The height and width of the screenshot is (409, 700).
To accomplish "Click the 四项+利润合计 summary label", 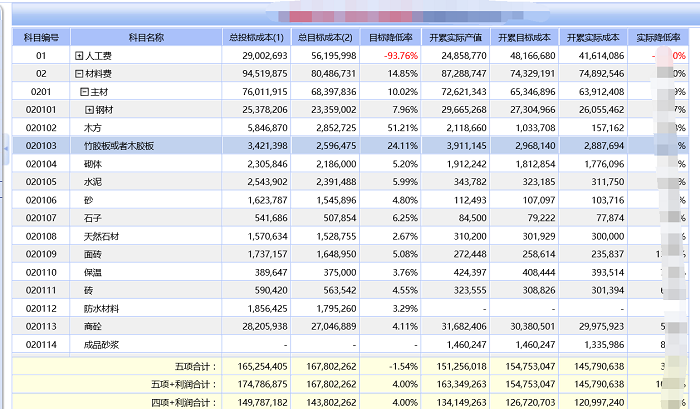I will [183, 403].
